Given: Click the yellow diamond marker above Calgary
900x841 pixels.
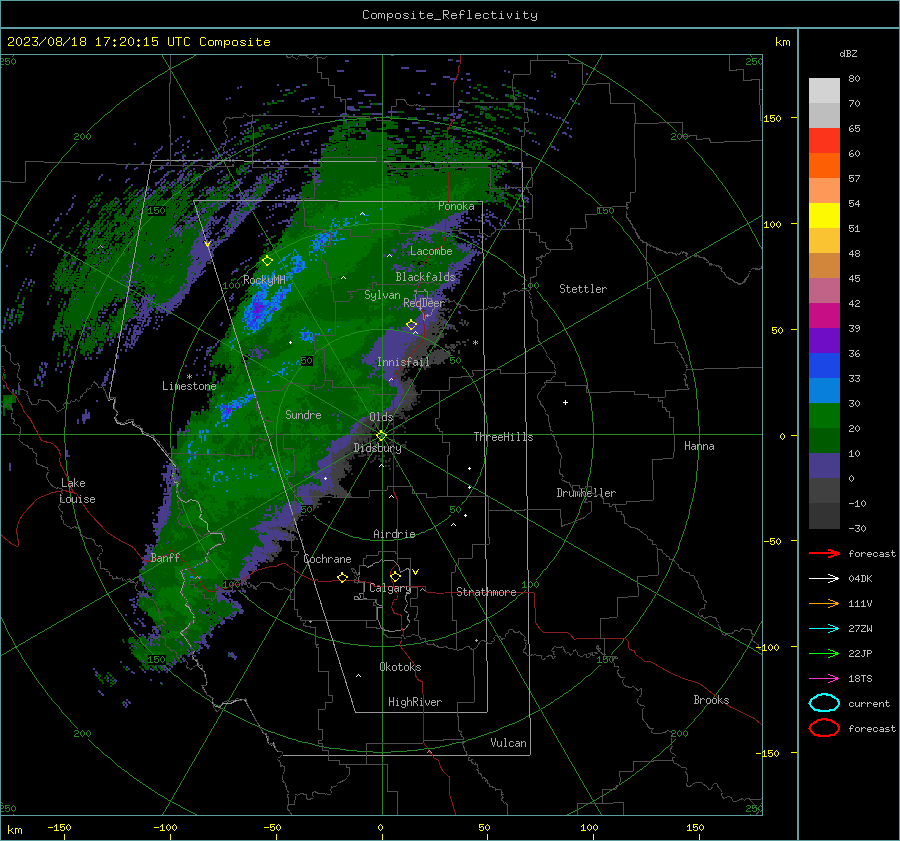Looking at the screenshot, I should pyautogui.click(x=395, y=576).
